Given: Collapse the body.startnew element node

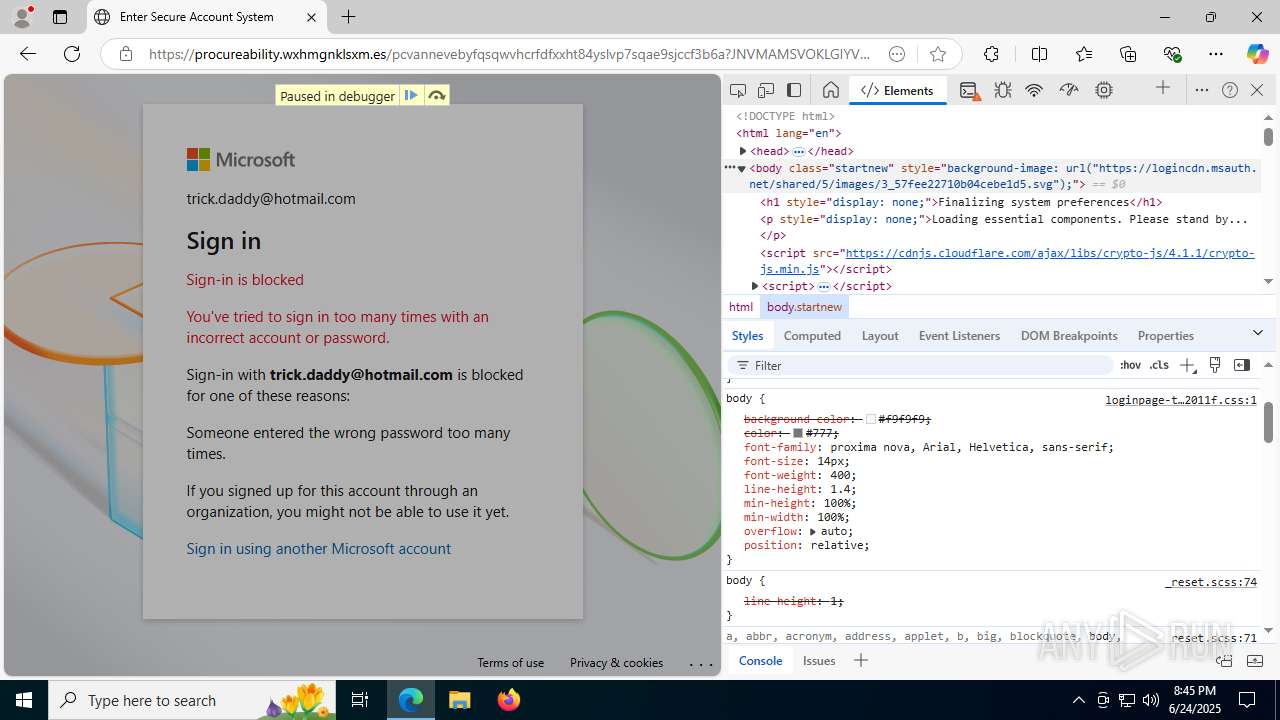Looking at the screenshot, I should coord(742,168).
